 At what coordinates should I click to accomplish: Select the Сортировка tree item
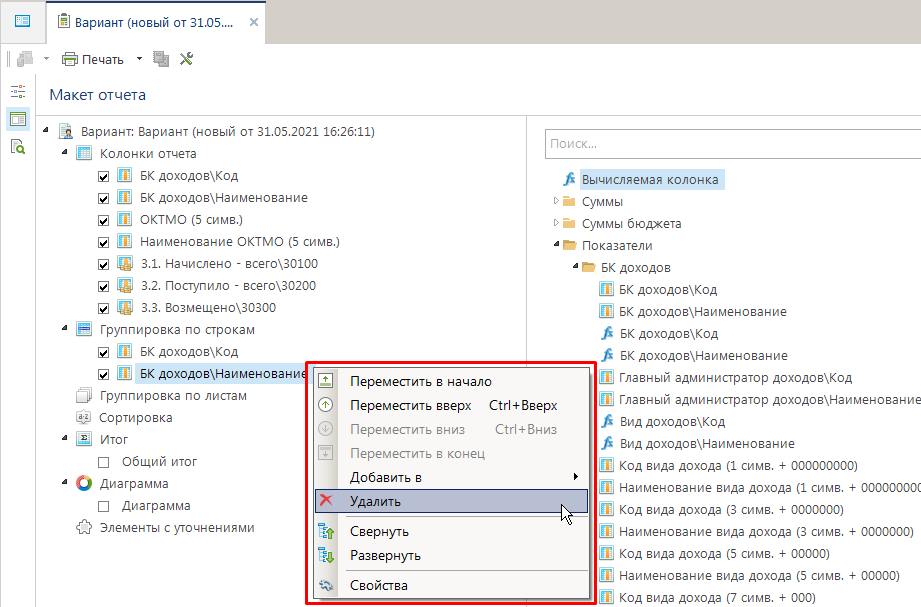136,418
